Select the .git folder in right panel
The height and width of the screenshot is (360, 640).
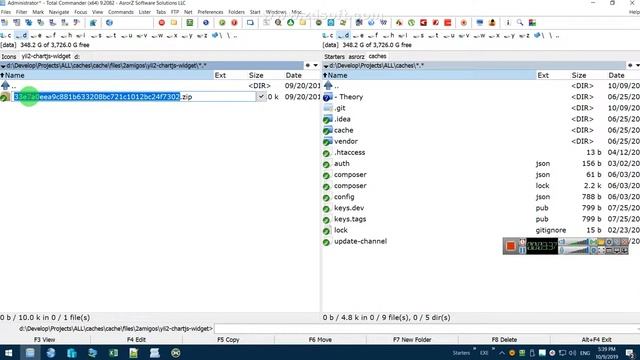[x=340, y=108]
